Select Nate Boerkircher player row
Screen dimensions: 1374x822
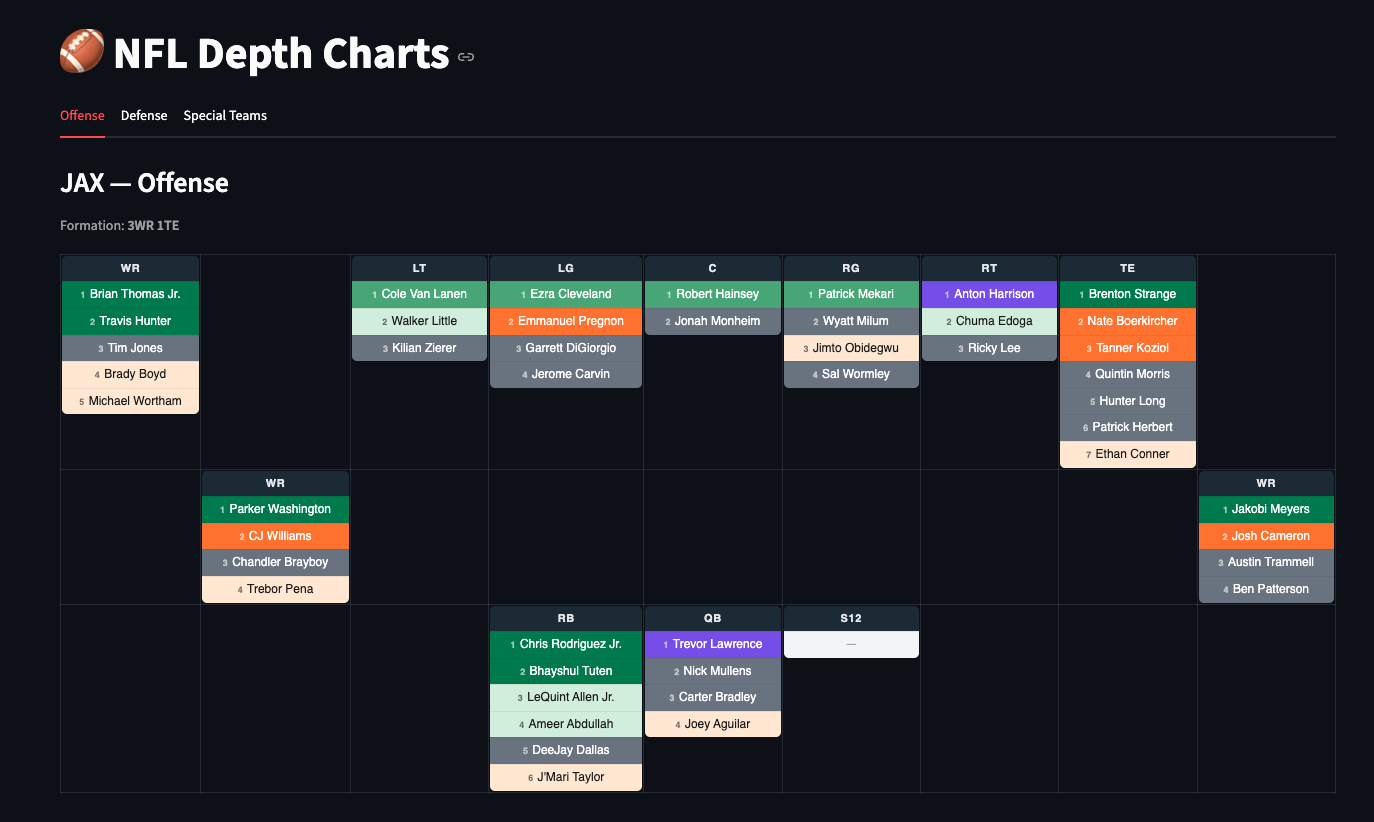tap(1128, 321)
